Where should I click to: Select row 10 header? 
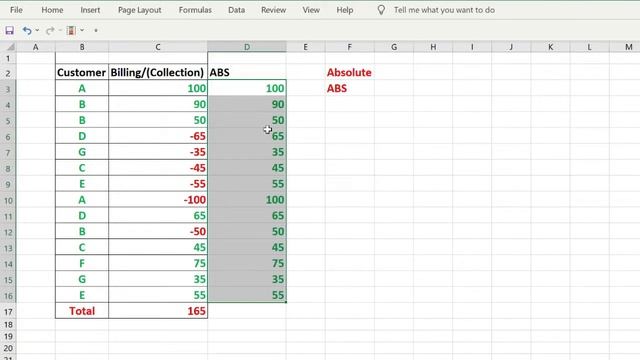click(x=8, y=200)
